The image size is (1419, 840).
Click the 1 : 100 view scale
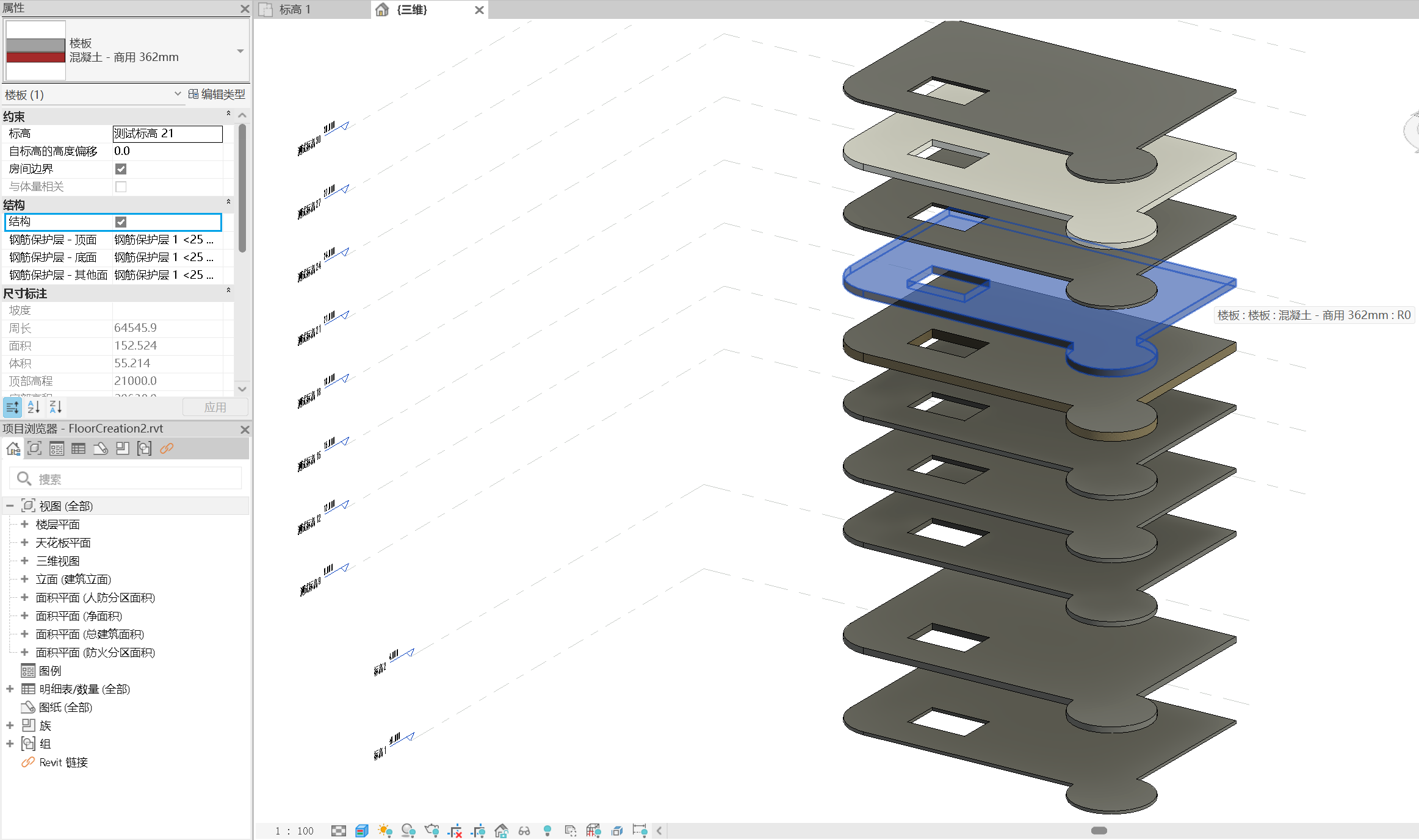click(294, 831)
